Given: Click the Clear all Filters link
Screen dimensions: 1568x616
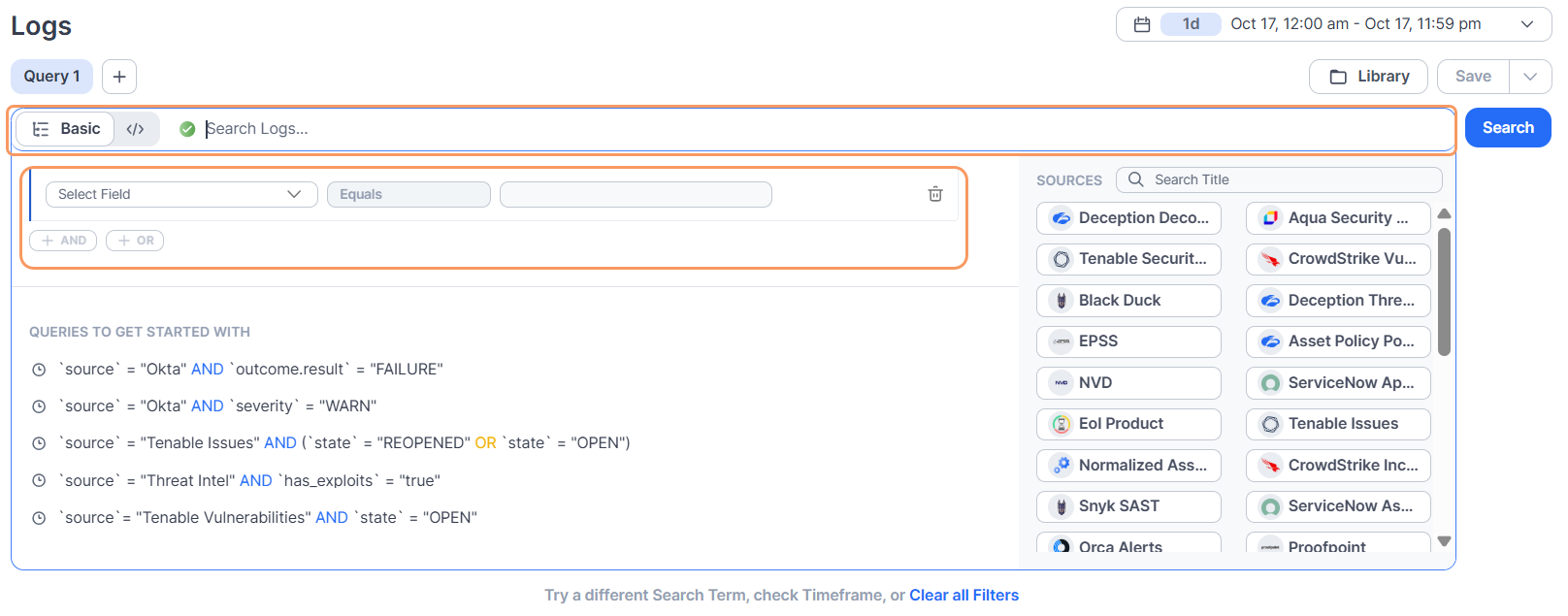Looking at the screenshot, I should pyautogui.click(x=964, y=596).
